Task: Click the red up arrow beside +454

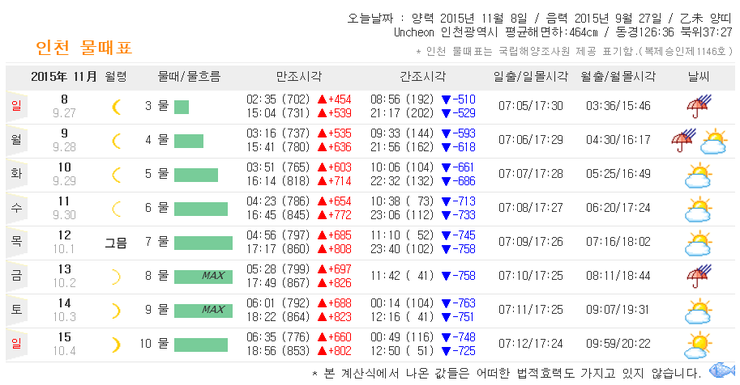Action: pyautogui.click(x=322, y=100)
